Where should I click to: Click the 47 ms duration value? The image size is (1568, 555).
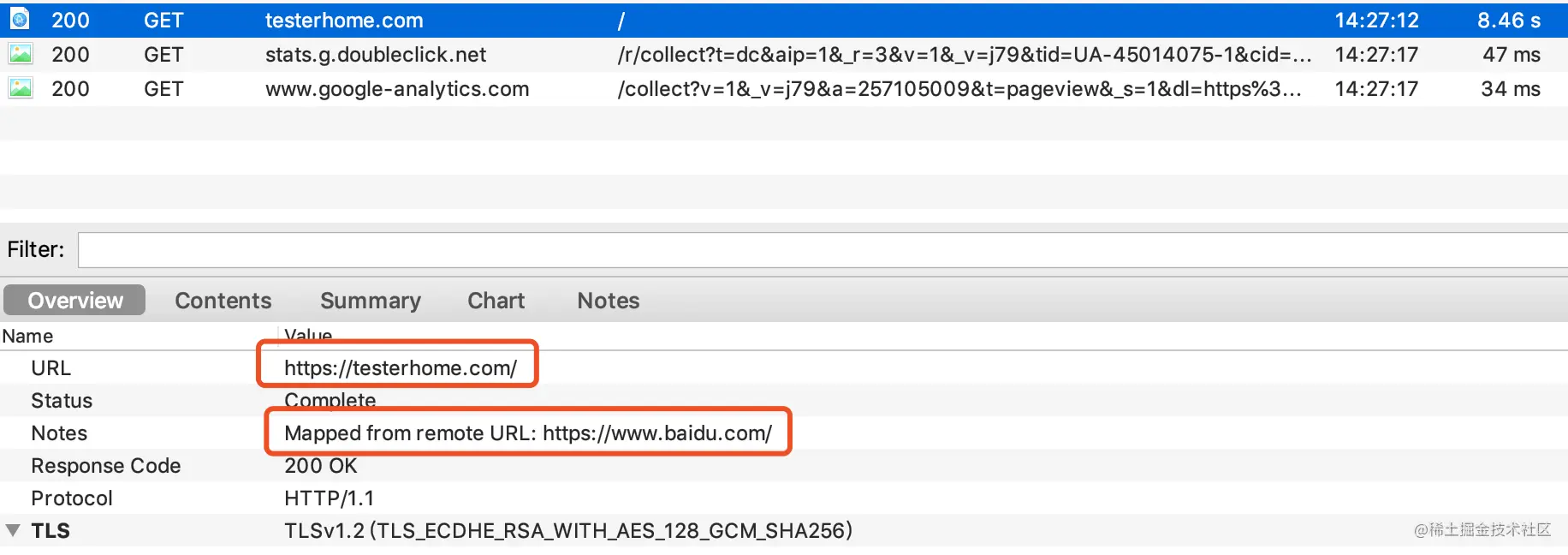coord(1512,55)
